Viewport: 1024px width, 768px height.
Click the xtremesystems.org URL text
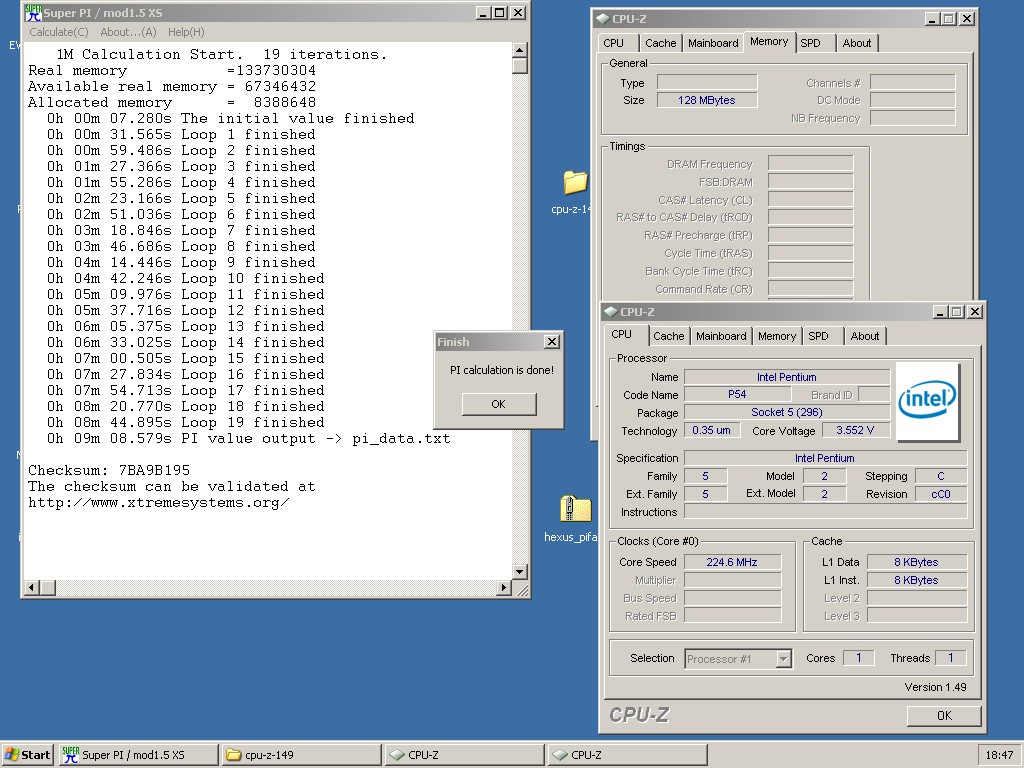point(159,503)
